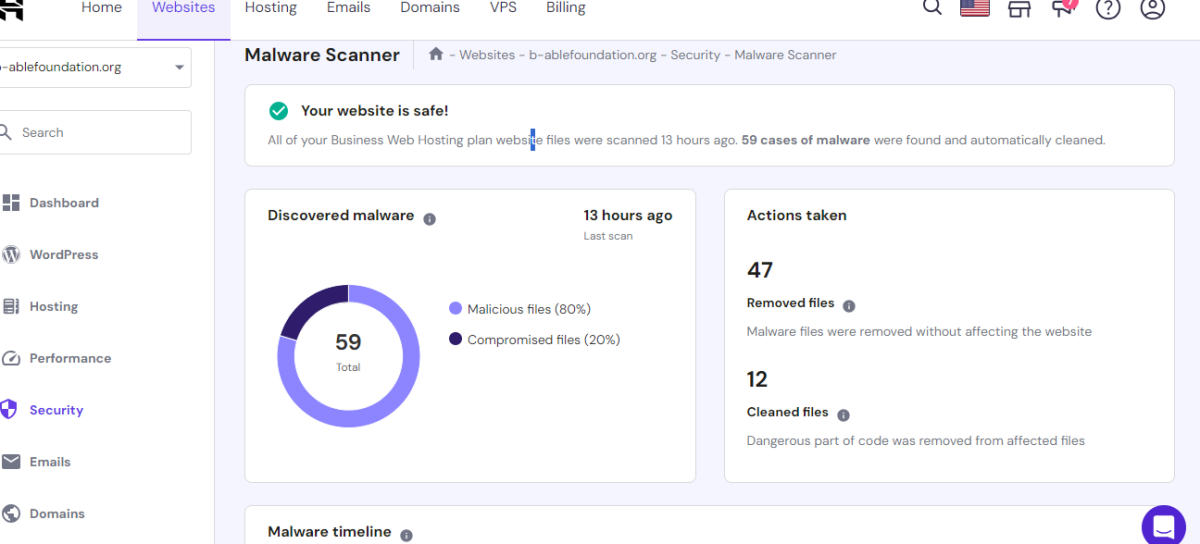
Task: Click the sidebar Search input field
Action: tap(100, 132)
